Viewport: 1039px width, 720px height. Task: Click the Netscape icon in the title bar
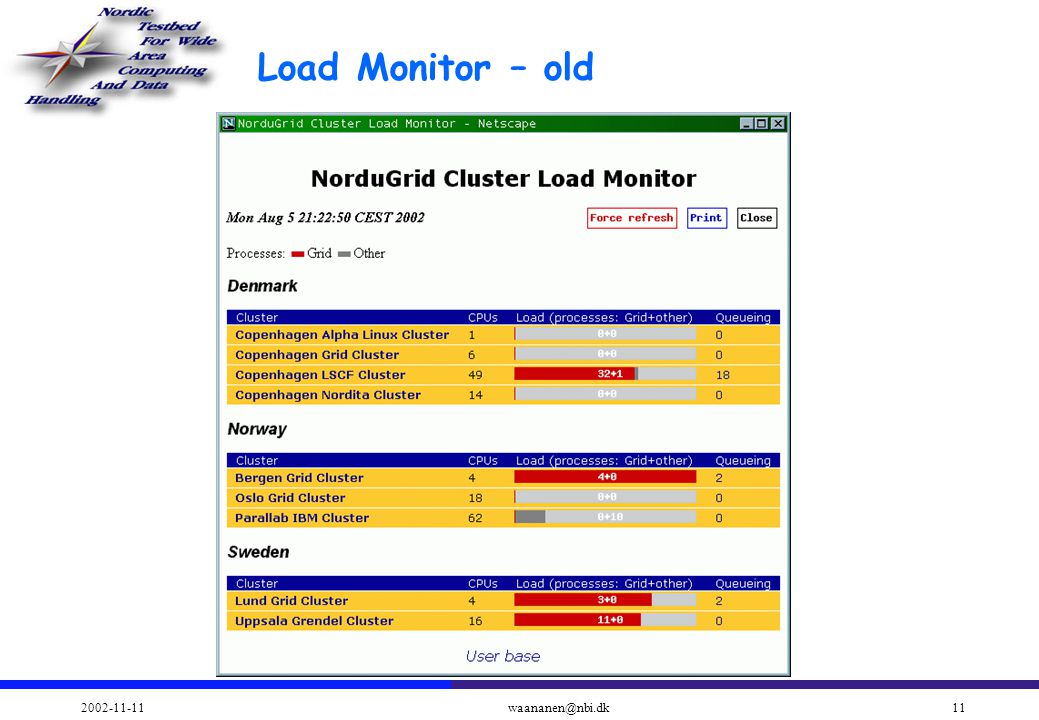229,123
